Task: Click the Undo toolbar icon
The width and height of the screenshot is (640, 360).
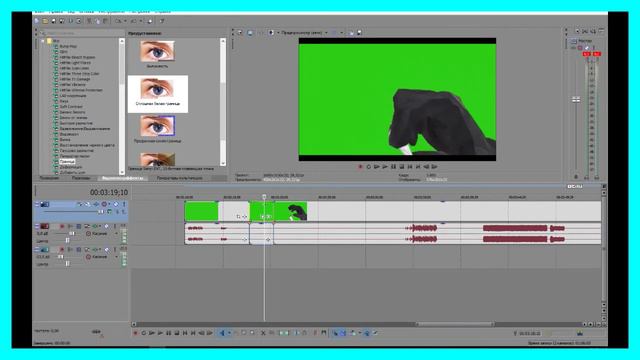Action: 118,21
